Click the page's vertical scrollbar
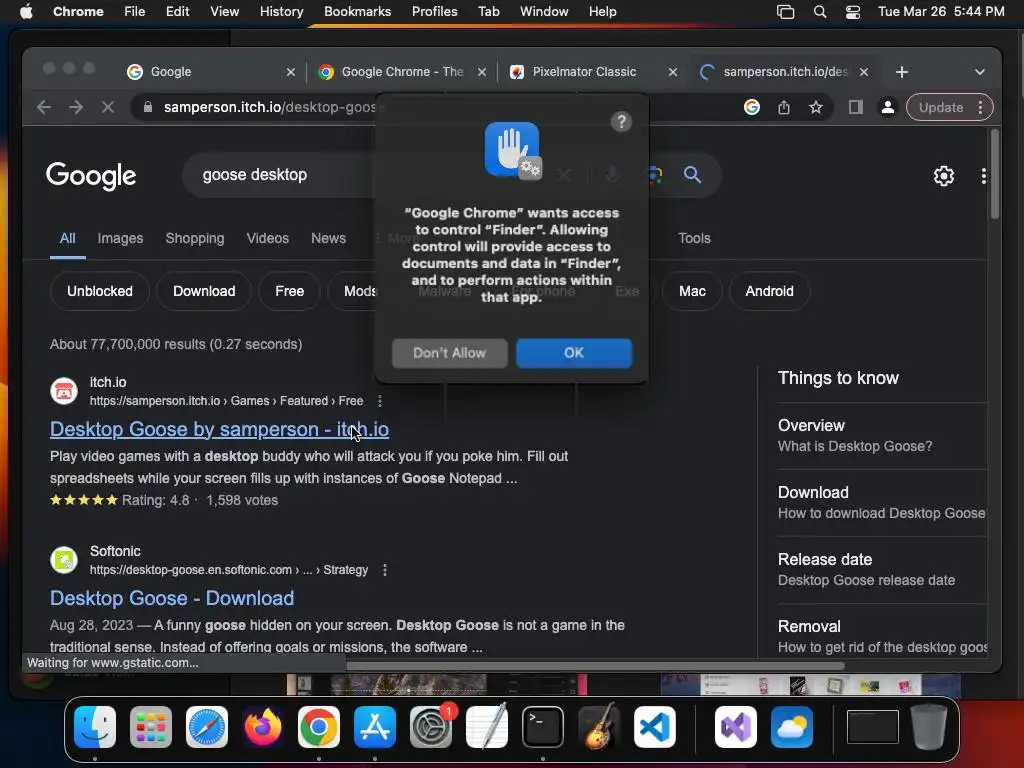Screen dimensions: 1024x768 tap(995, 175)
